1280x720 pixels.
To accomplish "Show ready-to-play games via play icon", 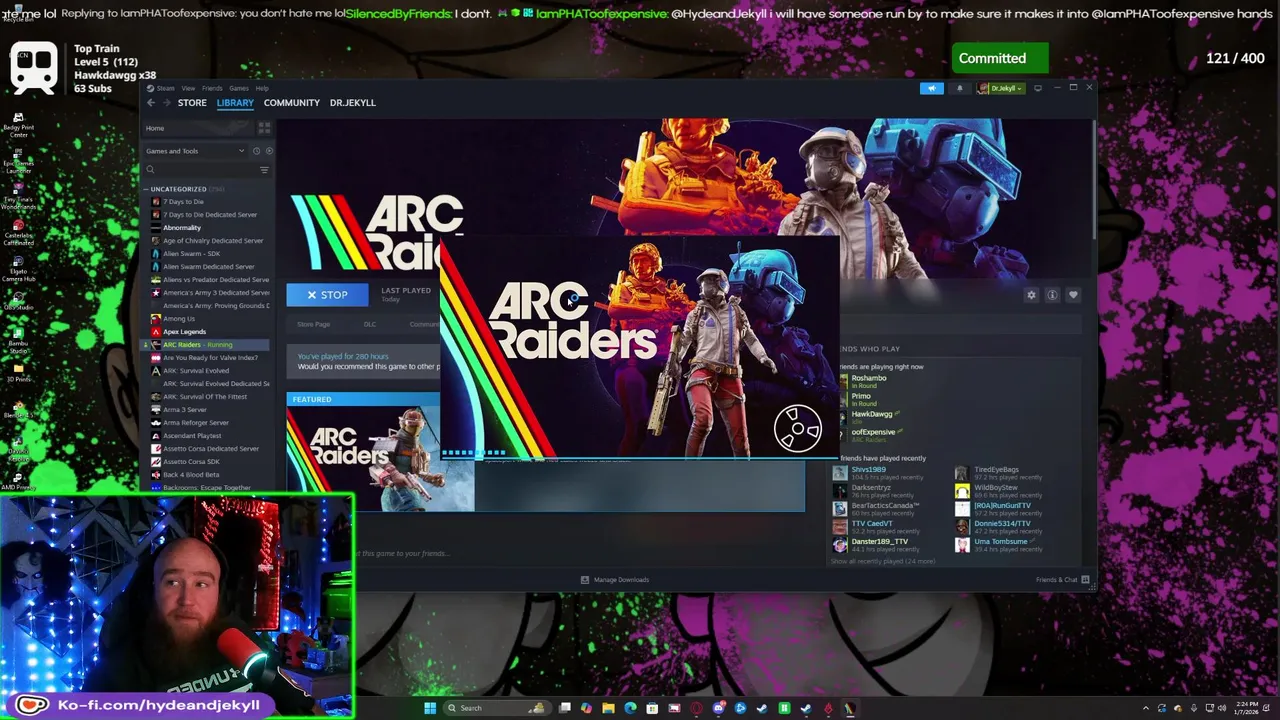I will tap(268, 151).
